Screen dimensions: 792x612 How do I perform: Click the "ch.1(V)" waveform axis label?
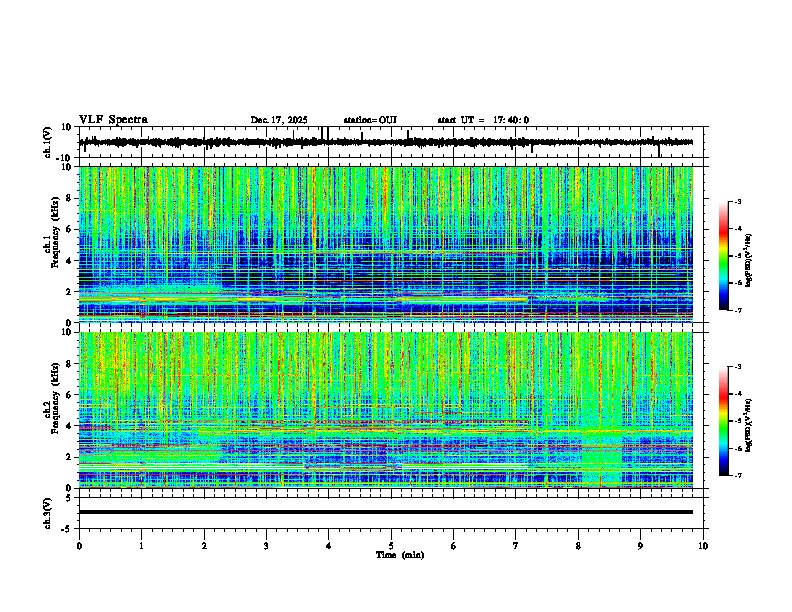pos(48,142)
